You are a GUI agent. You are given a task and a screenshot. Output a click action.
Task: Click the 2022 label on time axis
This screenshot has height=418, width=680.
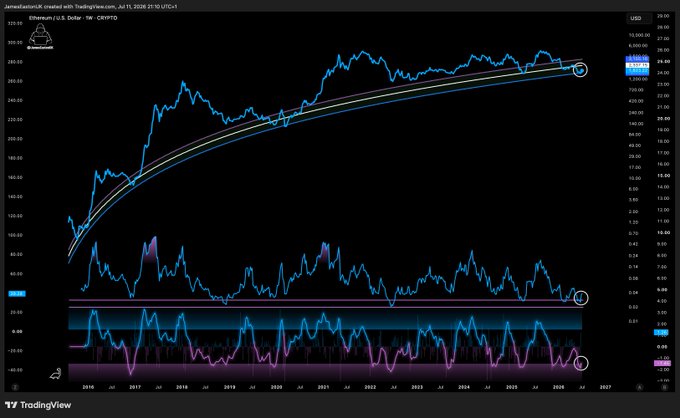pos(370,387)
